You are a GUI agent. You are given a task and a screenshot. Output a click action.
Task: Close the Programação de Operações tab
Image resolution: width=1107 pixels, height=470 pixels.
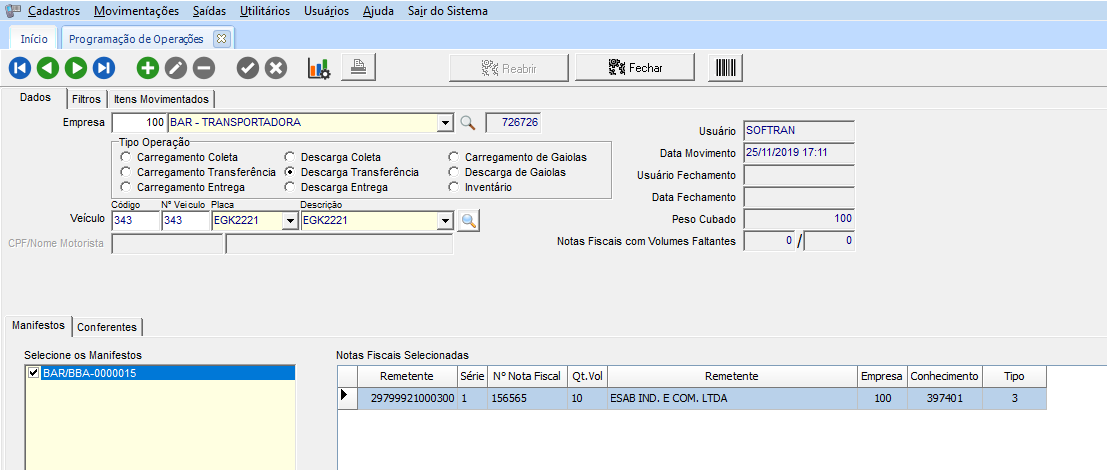[x=221, y=39]
